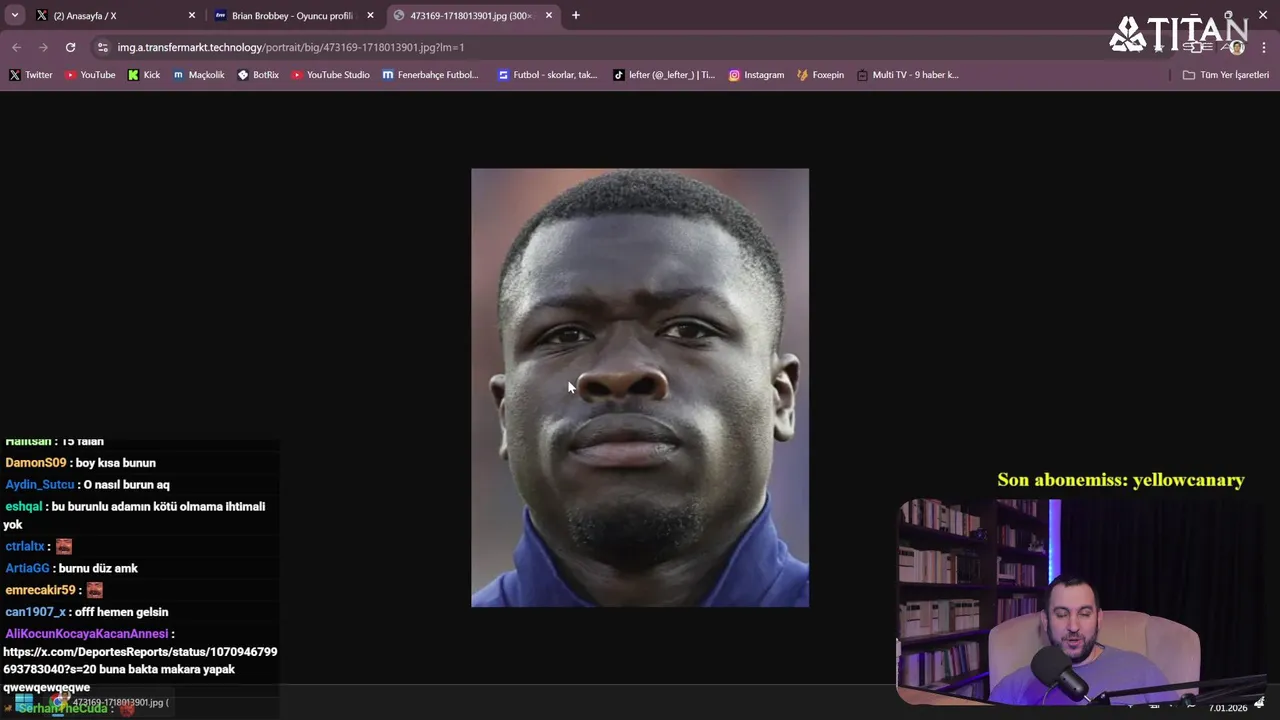Click chat username Aydin_Sutcu
Image resolution: width=1280 pixels, height=720 pixels.
tap(40, 485)
